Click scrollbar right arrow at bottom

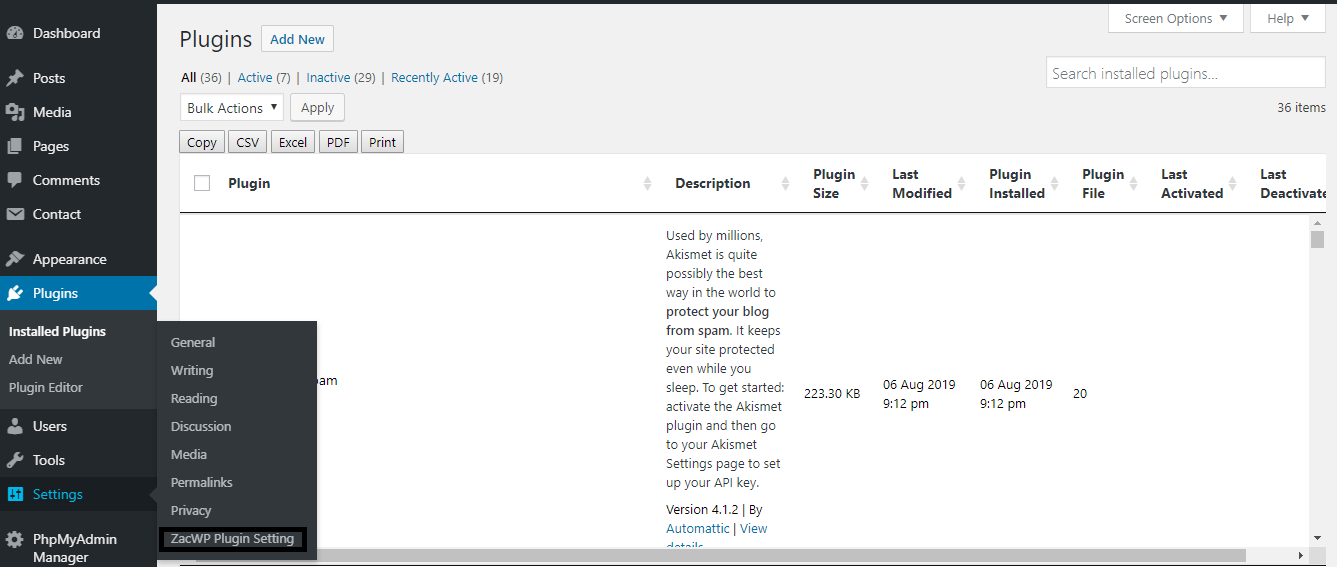(x=1301, y=555)
